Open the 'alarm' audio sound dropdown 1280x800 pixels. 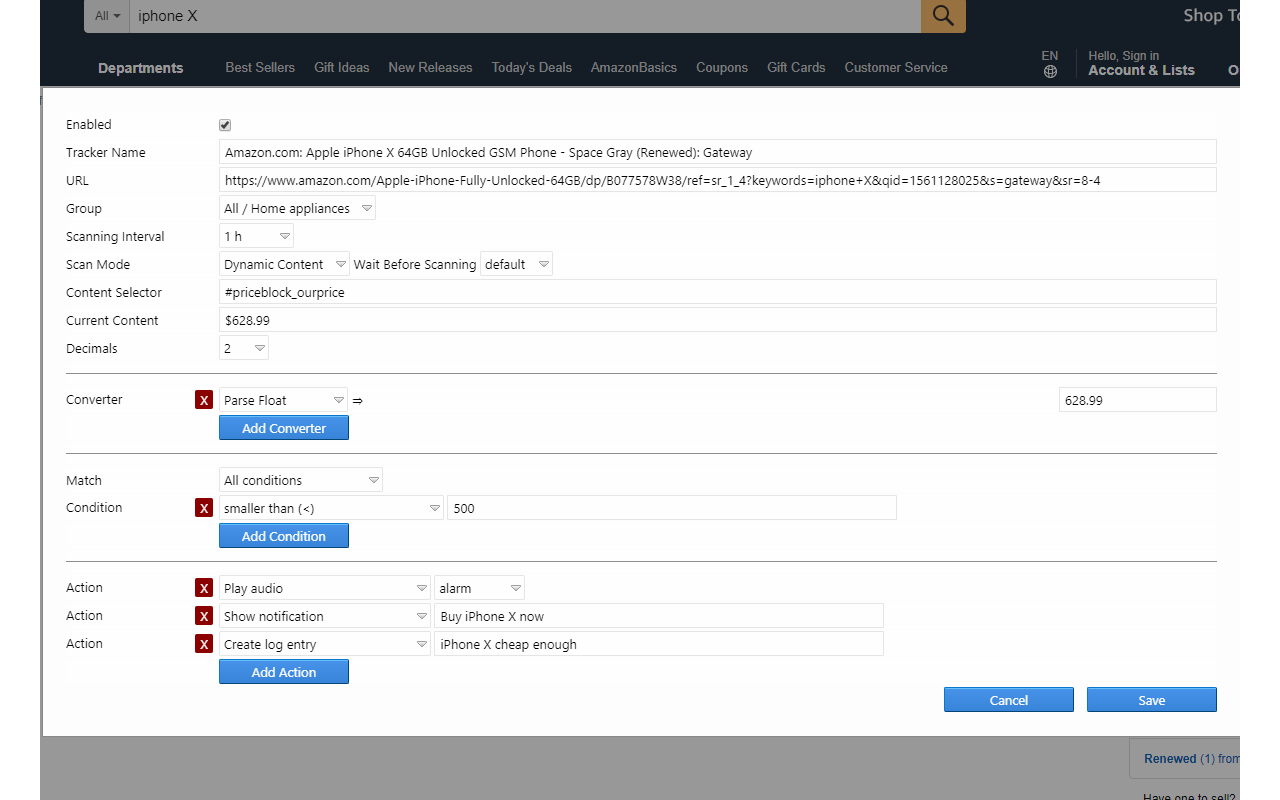click(x=479, y=588)
